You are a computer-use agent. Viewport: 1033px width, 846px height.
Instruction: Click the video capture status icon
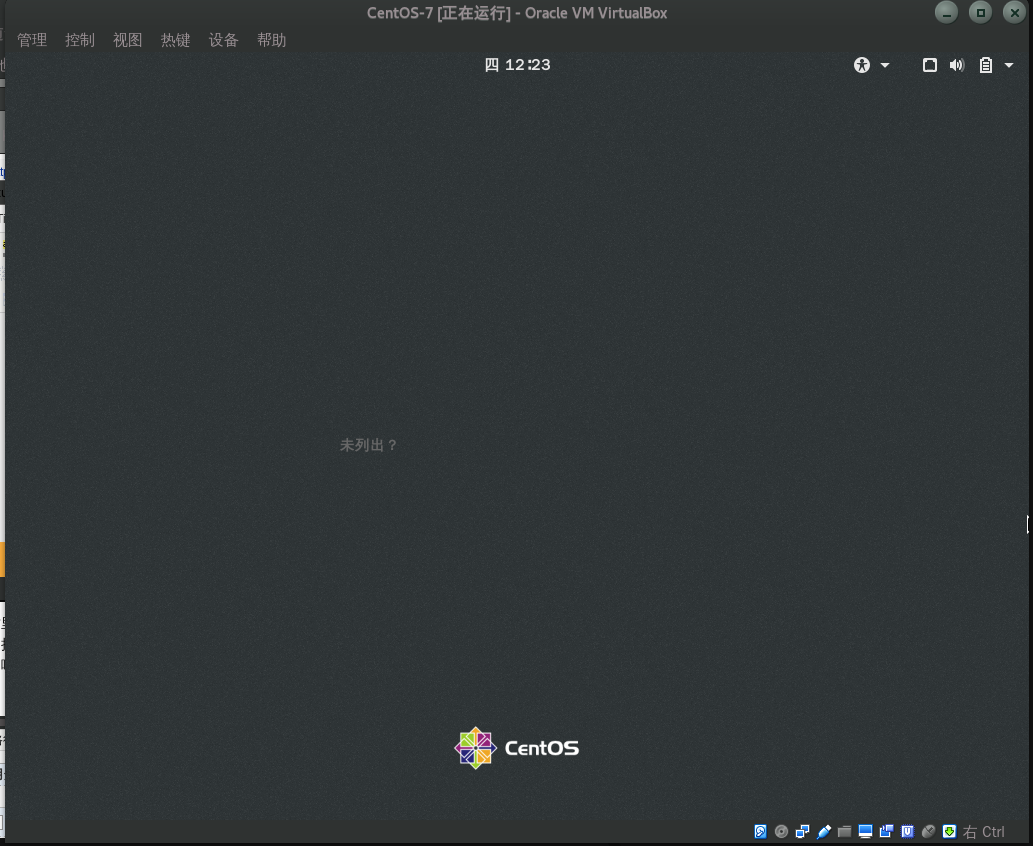887,832
